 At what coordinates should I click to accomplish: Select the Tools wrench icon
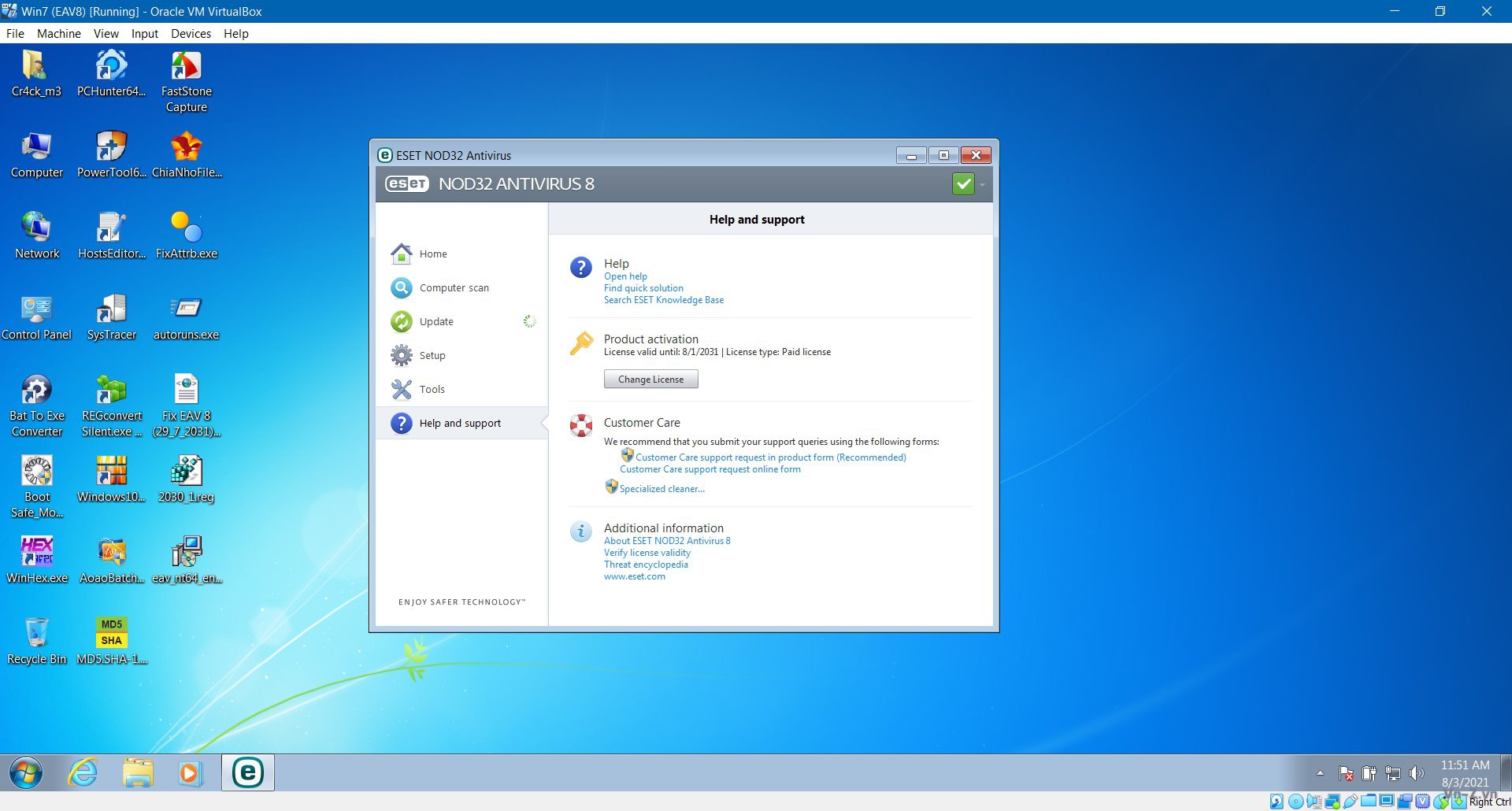[x=402, y=389]
